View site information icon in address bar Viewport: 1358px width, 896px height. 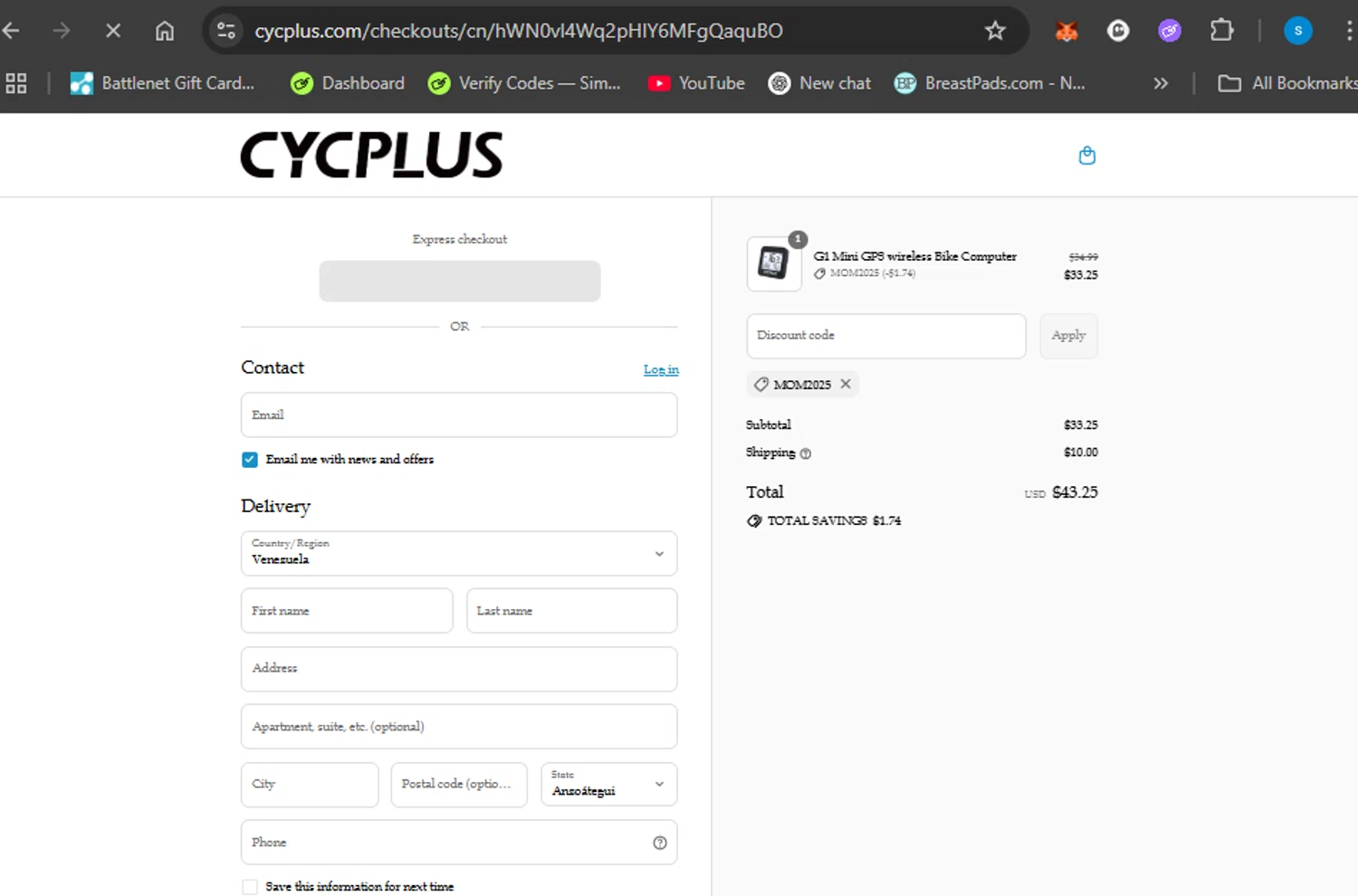[x=226, y=31]
